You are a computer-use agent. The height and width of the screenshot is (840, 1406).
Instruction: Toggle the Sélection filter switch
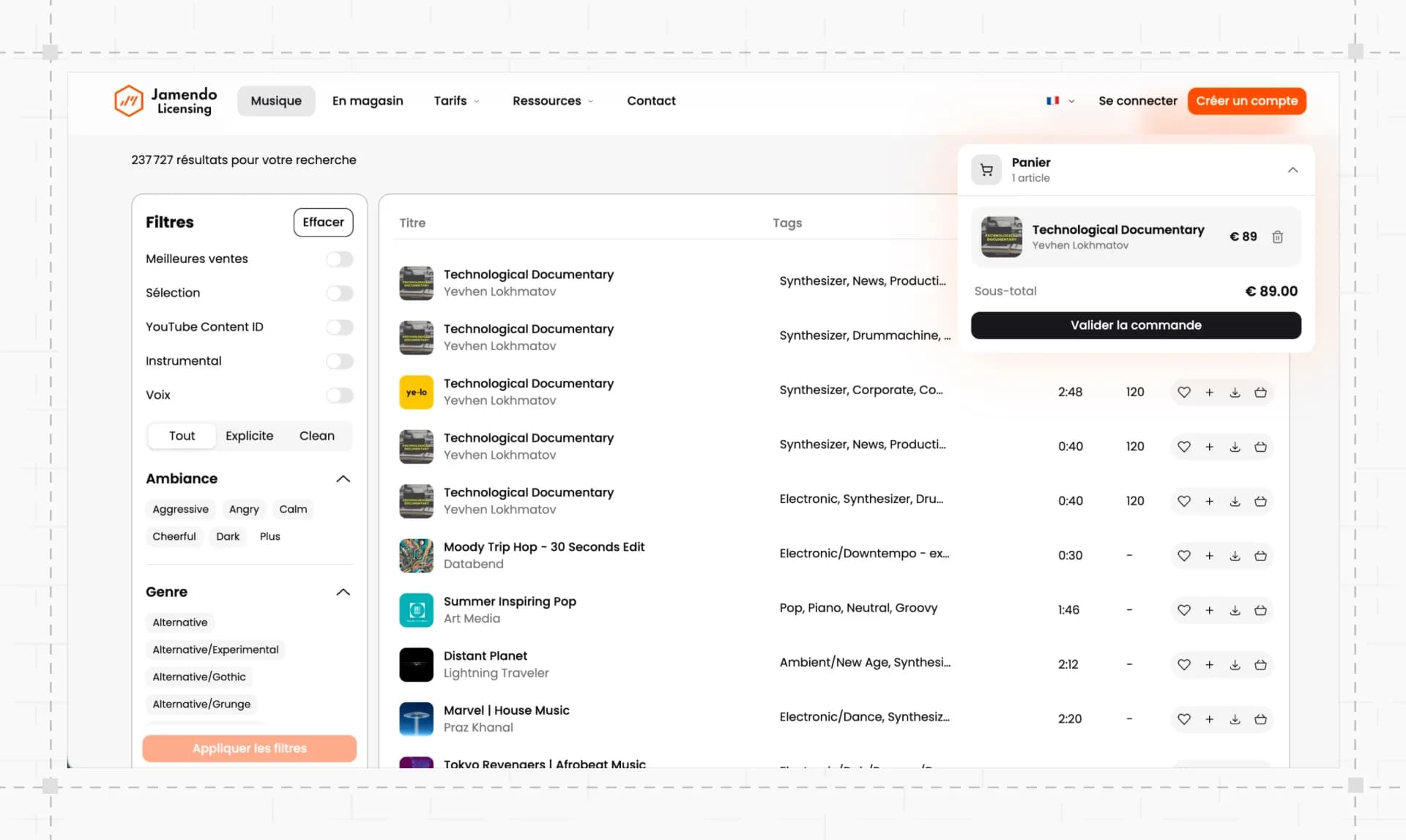pyautogui.click(x=340, y=293)
